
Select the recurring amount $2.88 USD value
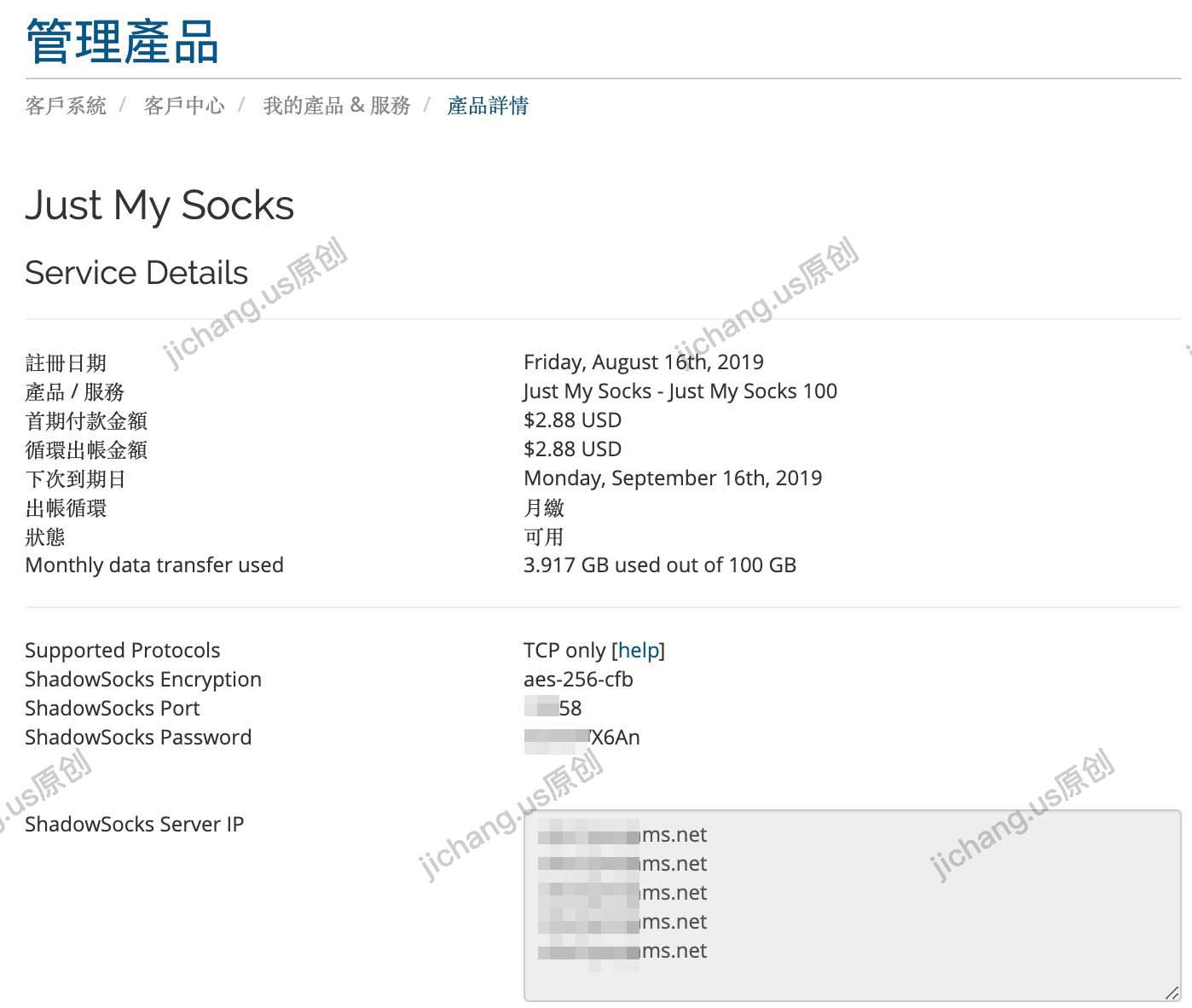(573, 449)
